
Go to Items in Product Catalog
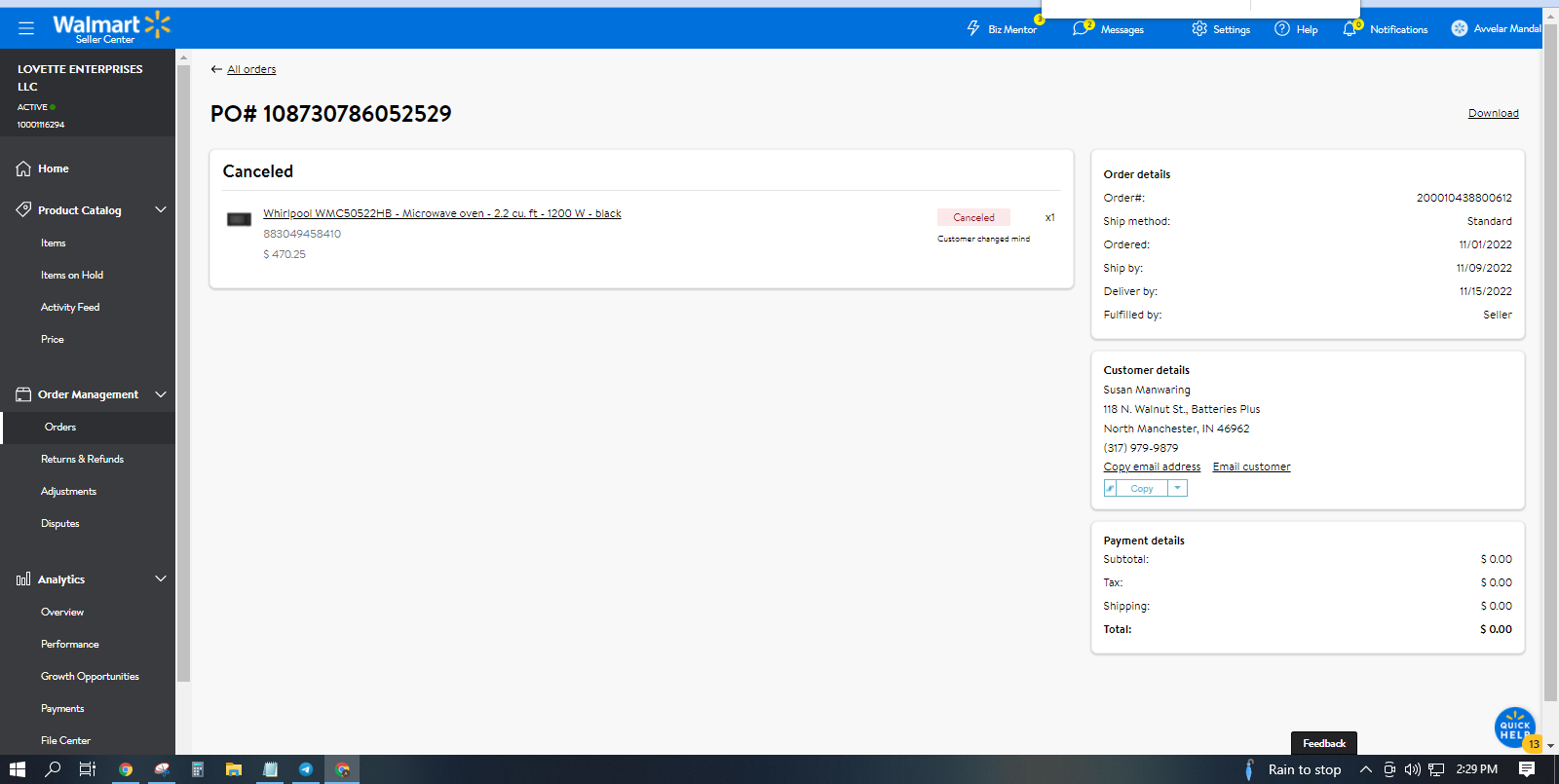pos(54,243)
